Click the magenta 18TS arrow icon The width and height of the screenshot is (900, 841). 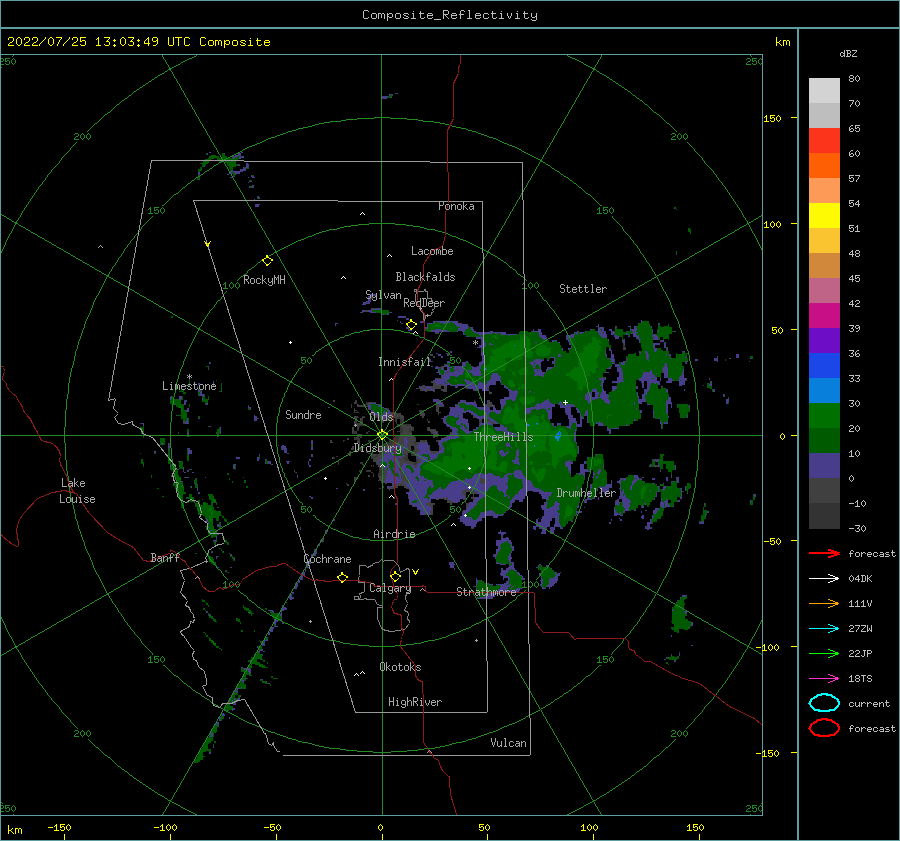[824, 679]
